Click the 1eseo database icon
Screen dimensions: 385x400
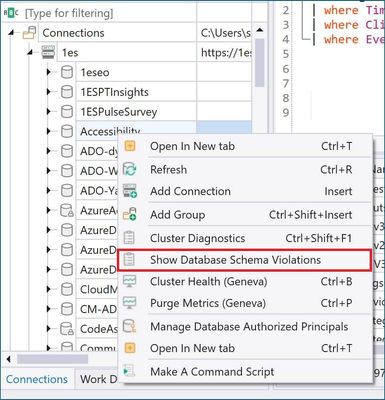(67, 72)
